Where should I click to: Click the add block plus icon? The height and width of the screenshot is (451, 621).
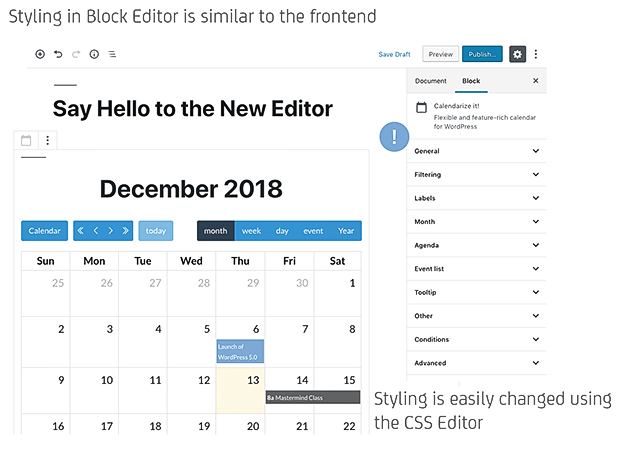coord(40,54)
